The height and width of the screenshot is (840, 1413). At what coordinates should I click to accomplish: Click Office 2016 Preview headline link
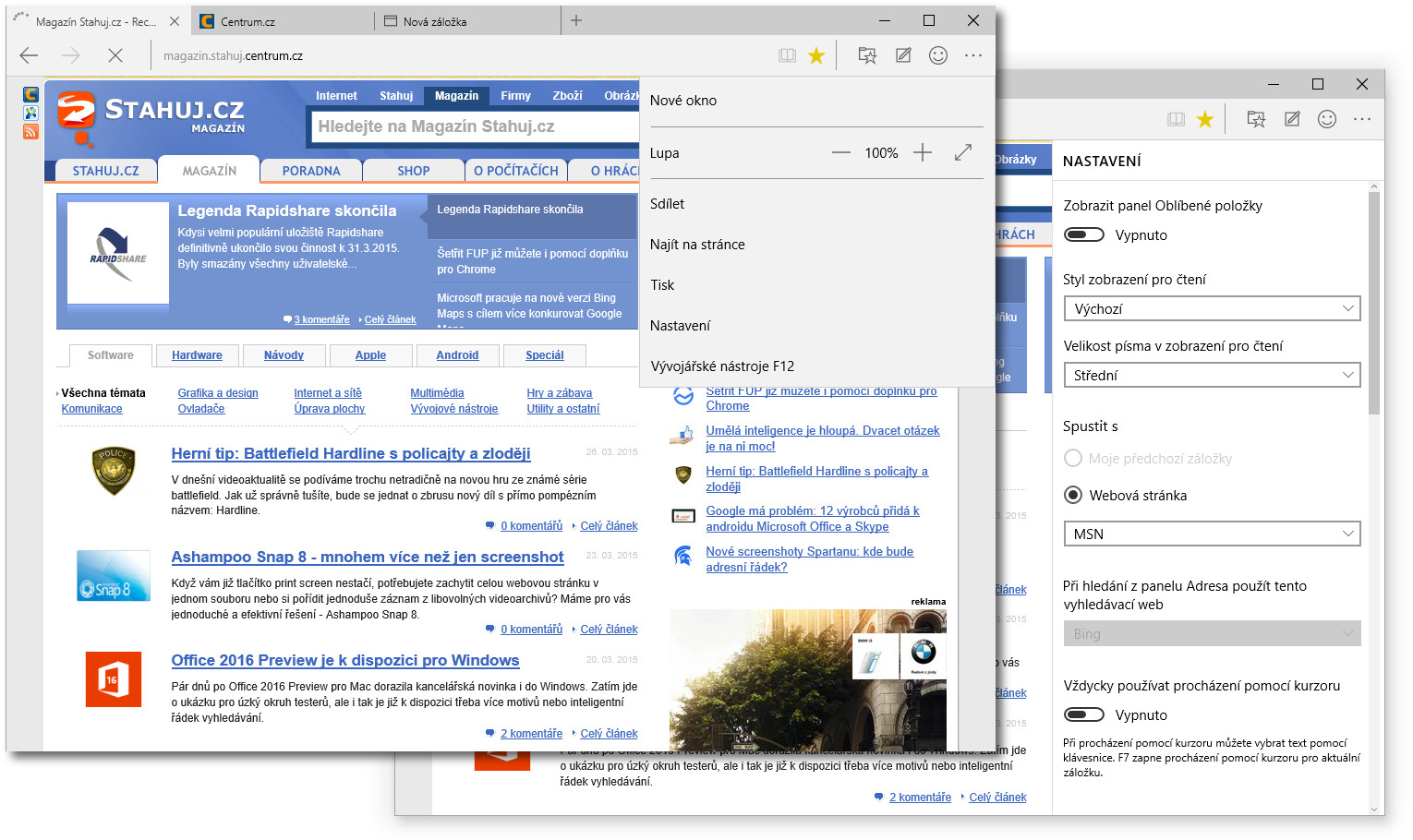pyautogui.click(x=345, y=660)
